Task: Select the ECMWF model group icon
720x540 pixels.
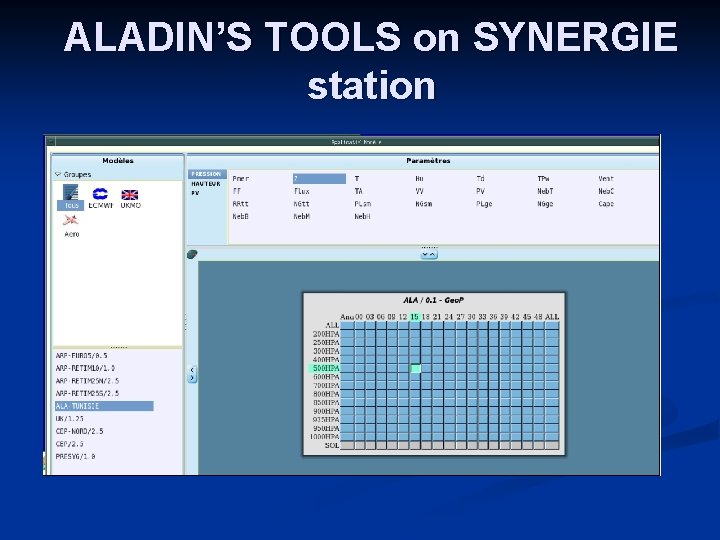Action: (100, 198)
